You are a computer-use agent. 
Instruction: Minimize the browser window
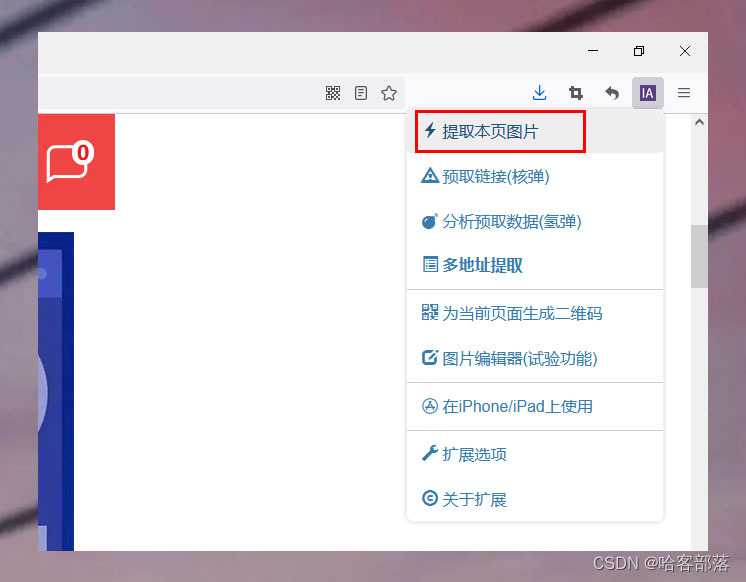593,51
